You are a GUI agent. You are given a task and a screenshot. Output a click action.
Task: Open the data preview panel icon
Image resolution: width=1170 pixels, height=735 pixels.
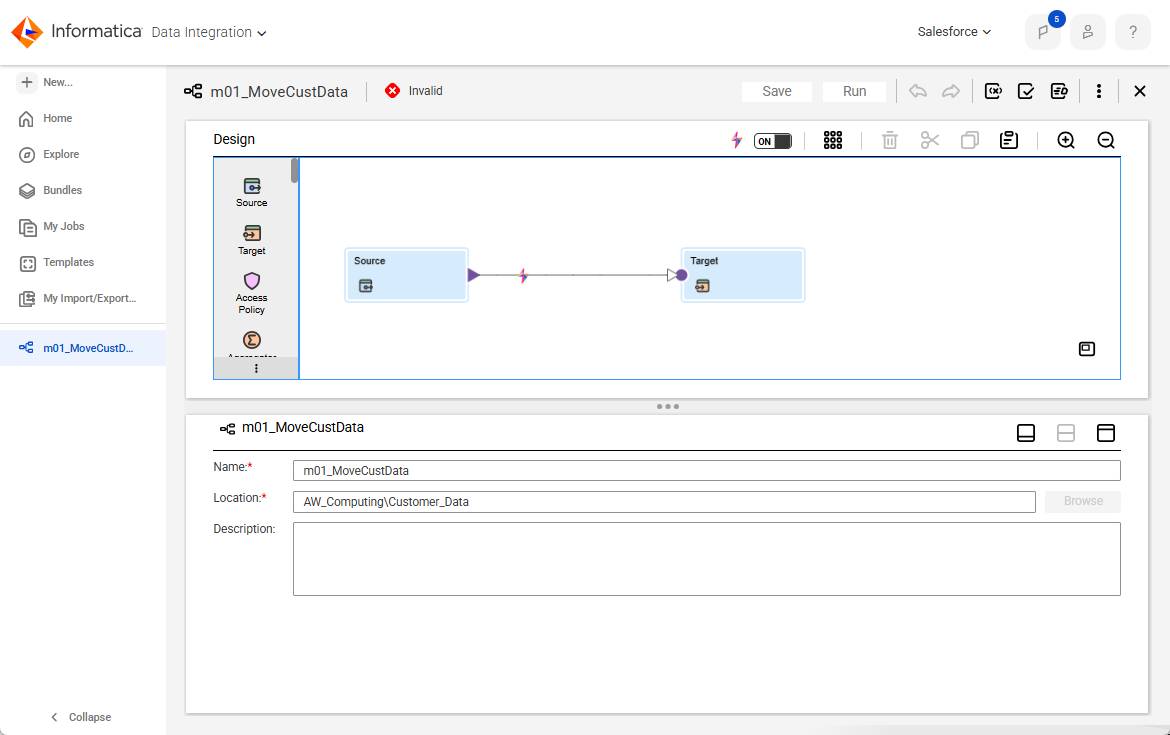(x=1059, y=91)
